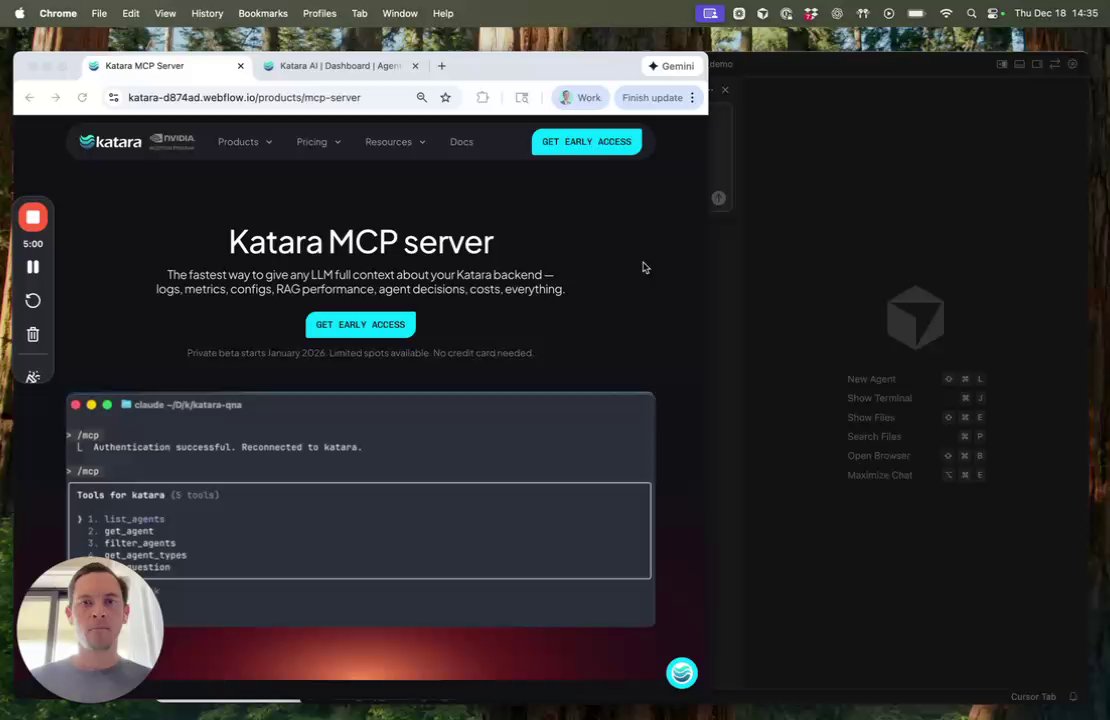Reload the Katara MCP server page
The width and height of the screenshot is (1110, 720).
(82, 98)
